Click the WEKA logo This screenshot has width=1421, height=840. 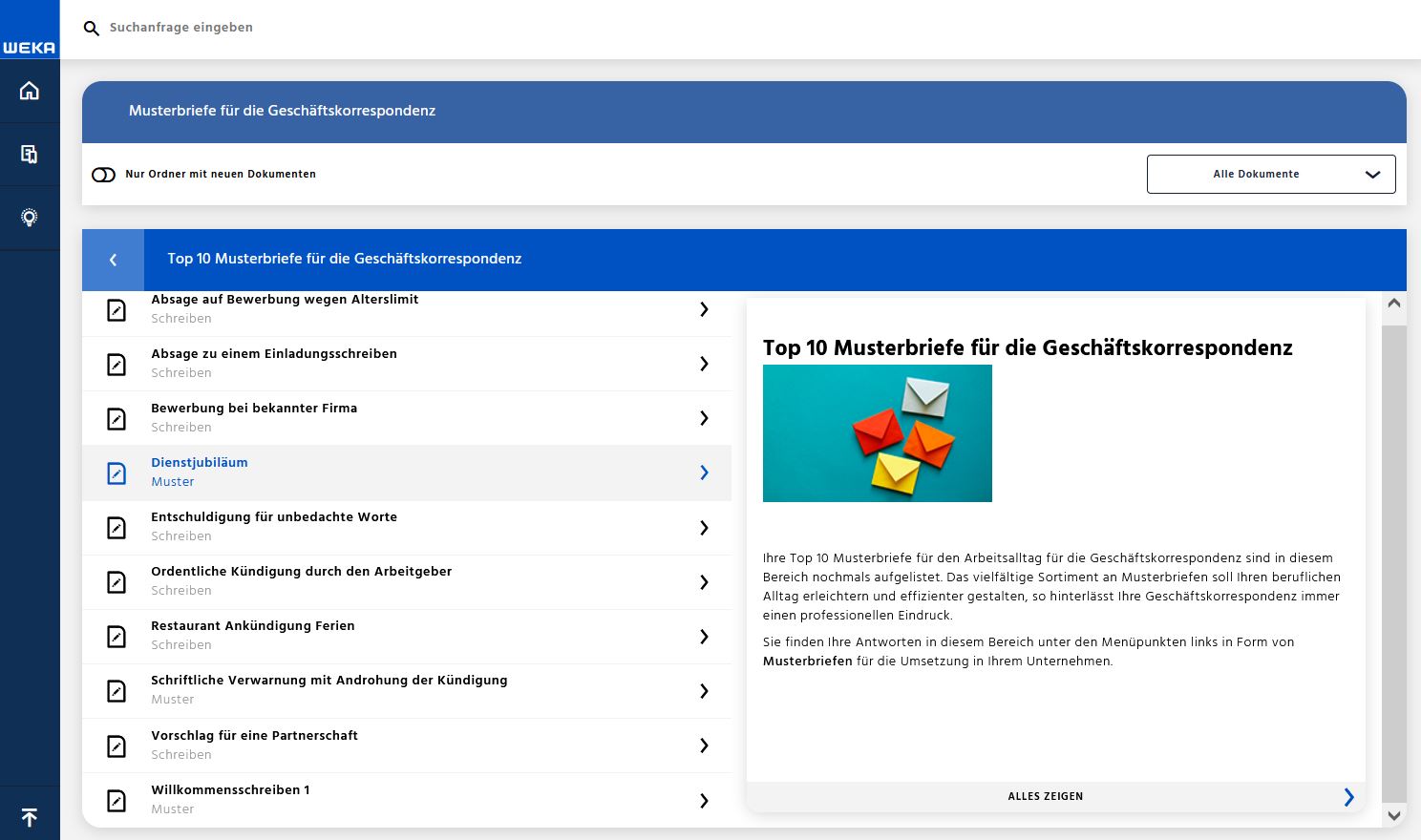(x=30, y=47)
